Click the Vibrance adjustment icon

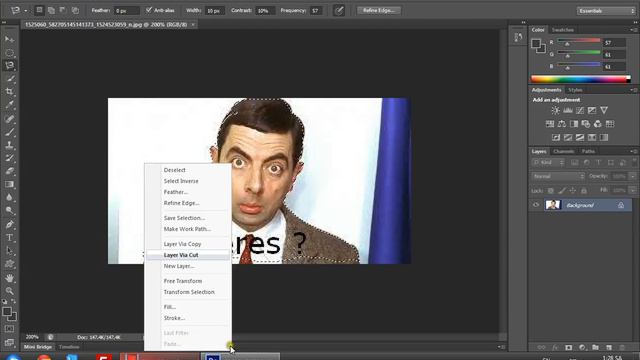[604, 110]
